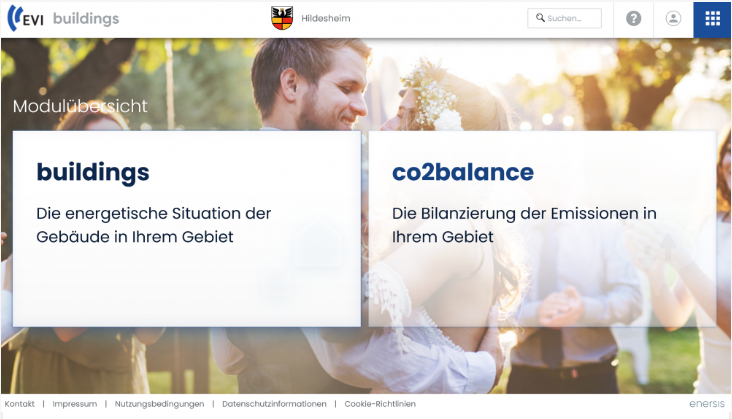The width and height of the screenshot is (732, 419).
Task: Open the Kontakt footer link
Action: coord(20,404)
